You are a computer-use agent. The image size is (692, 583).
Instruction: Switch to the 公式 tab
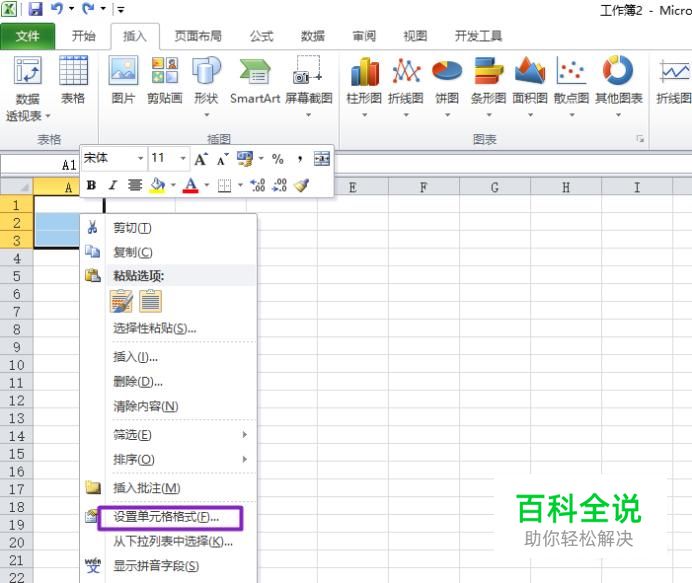261,36
